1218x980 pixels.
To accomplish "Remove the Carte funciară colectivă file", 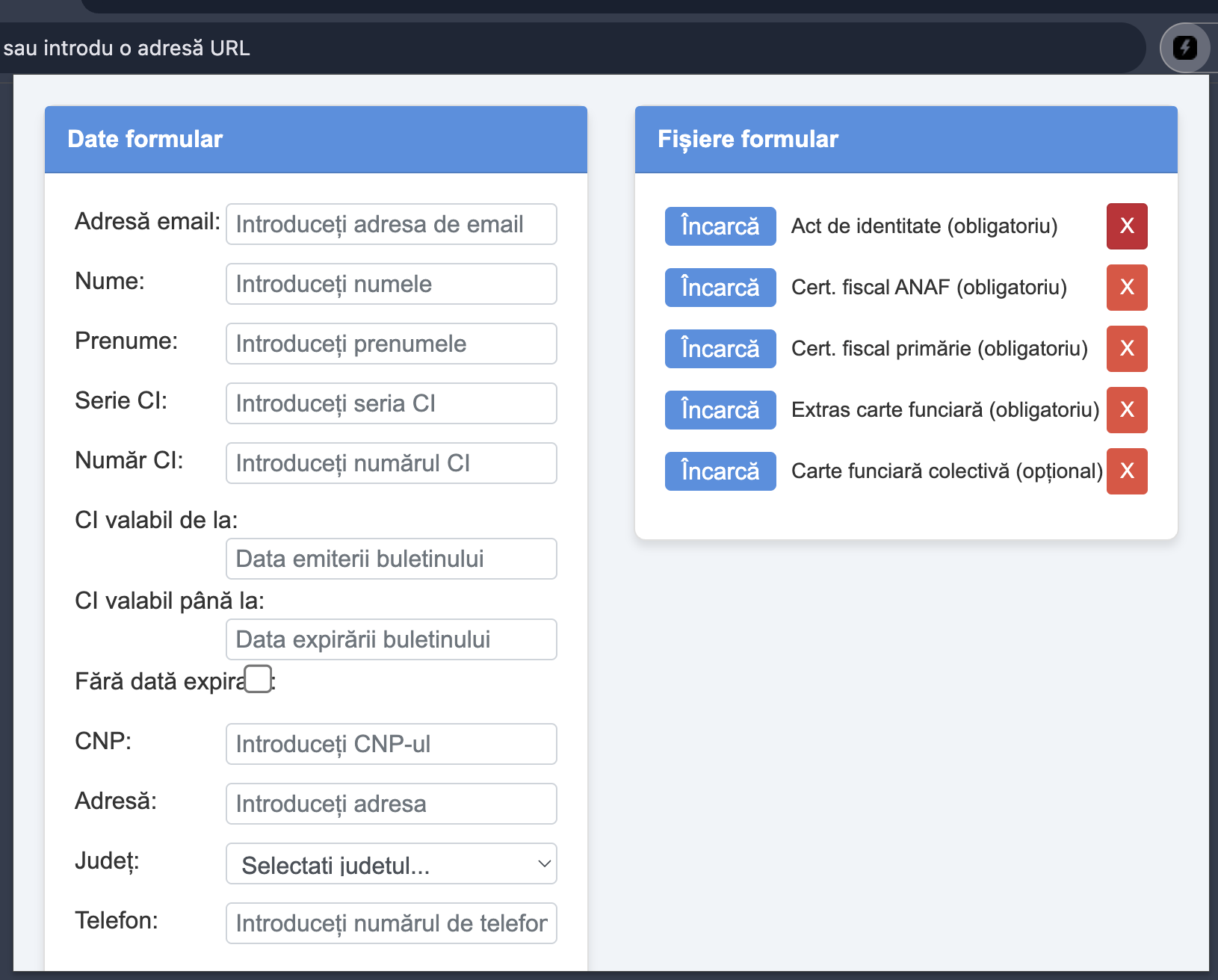I will click(1127, 471).
